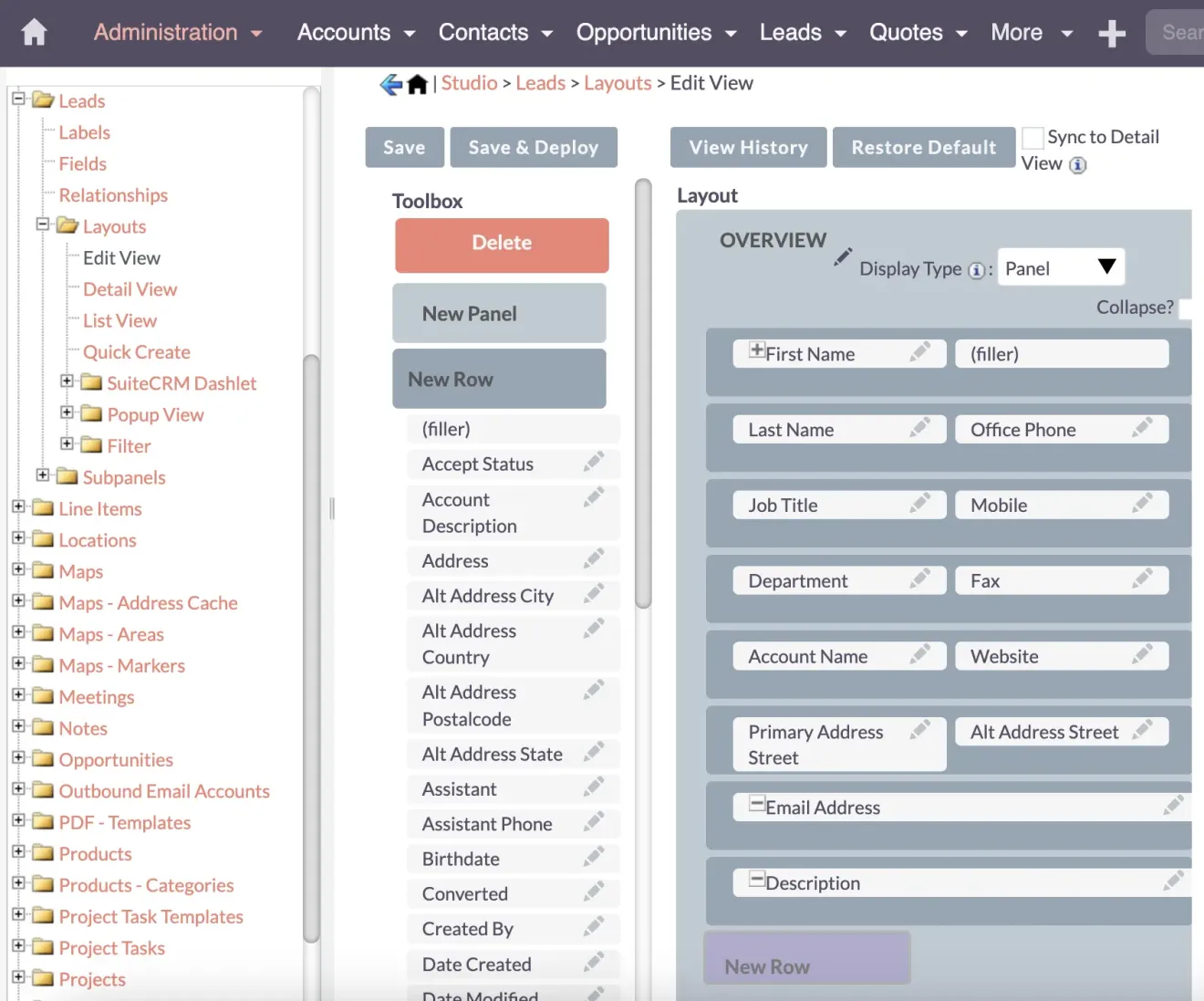This screenshot has width=1204, height=1001.
Task: Click the info icon next to Display Type
Action: (977, 270)
